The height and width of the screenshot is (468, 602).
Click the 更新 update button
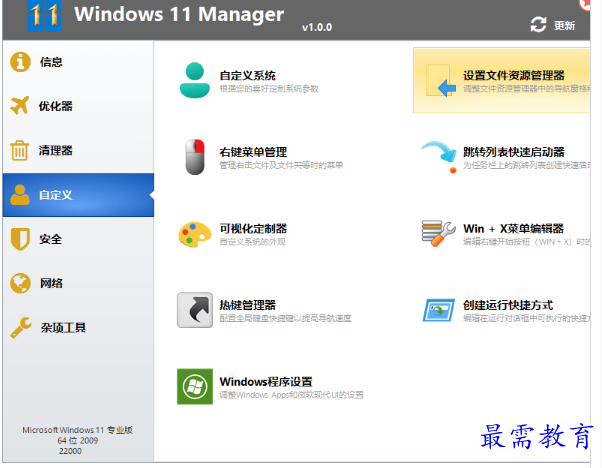tap(553, 25)
